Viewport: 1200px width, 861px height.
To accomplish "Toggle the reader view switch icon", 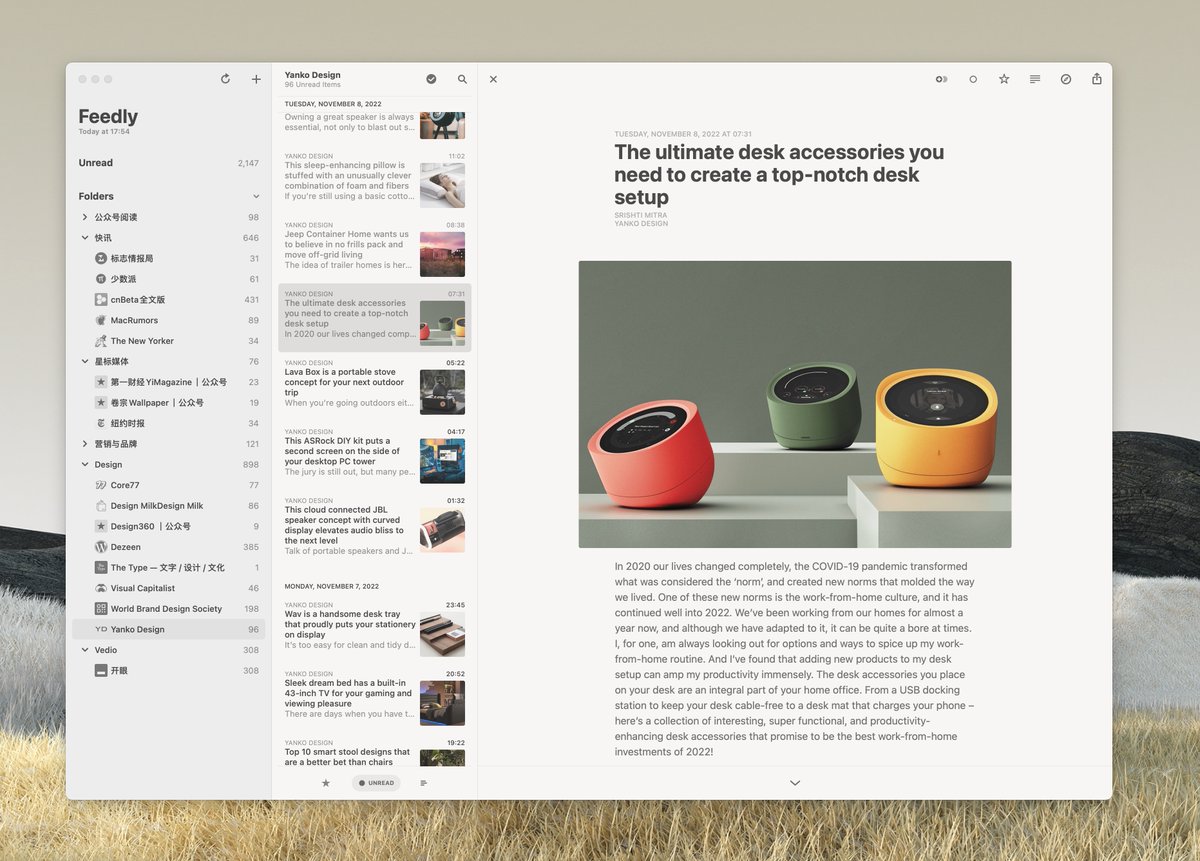I will [x=941, y=79].
